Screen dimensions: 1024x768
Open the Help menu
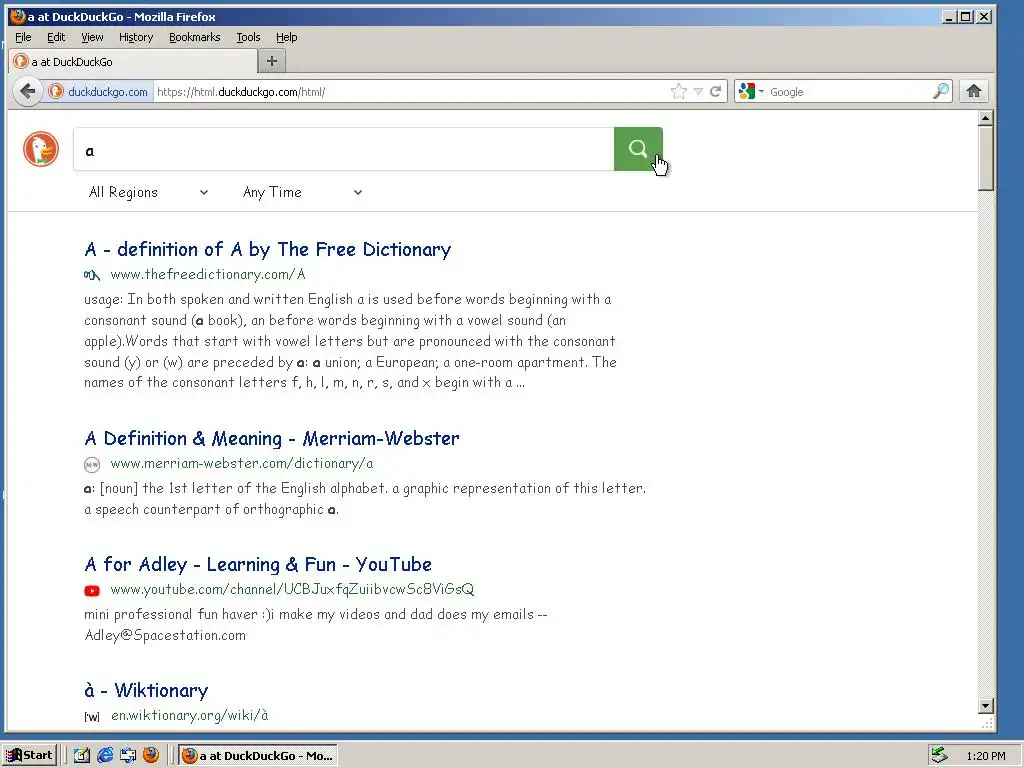[286, 37]
